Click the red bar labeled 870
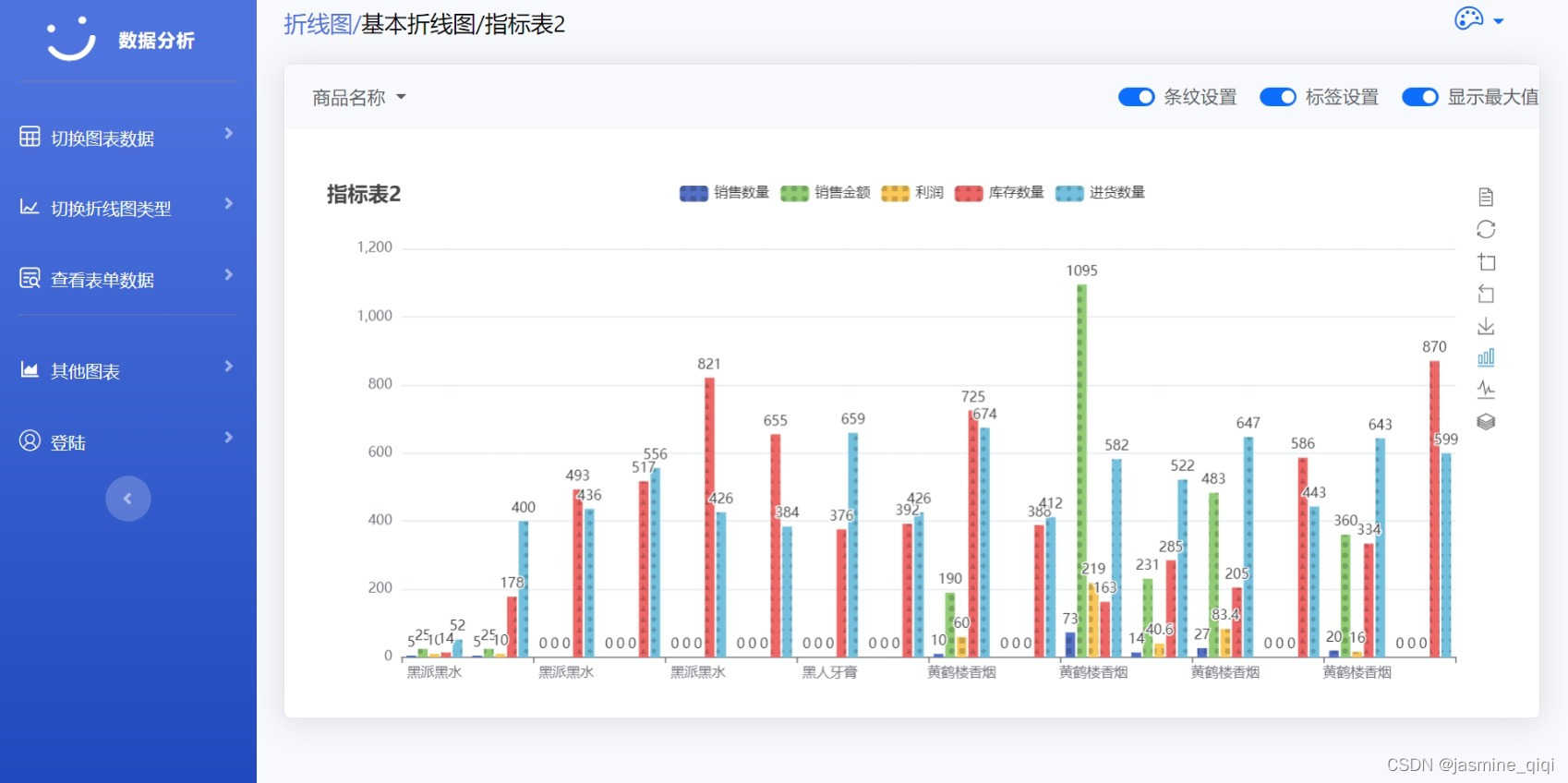Viewport: 1568px width, 783px height. click(x=1434, y=509)
